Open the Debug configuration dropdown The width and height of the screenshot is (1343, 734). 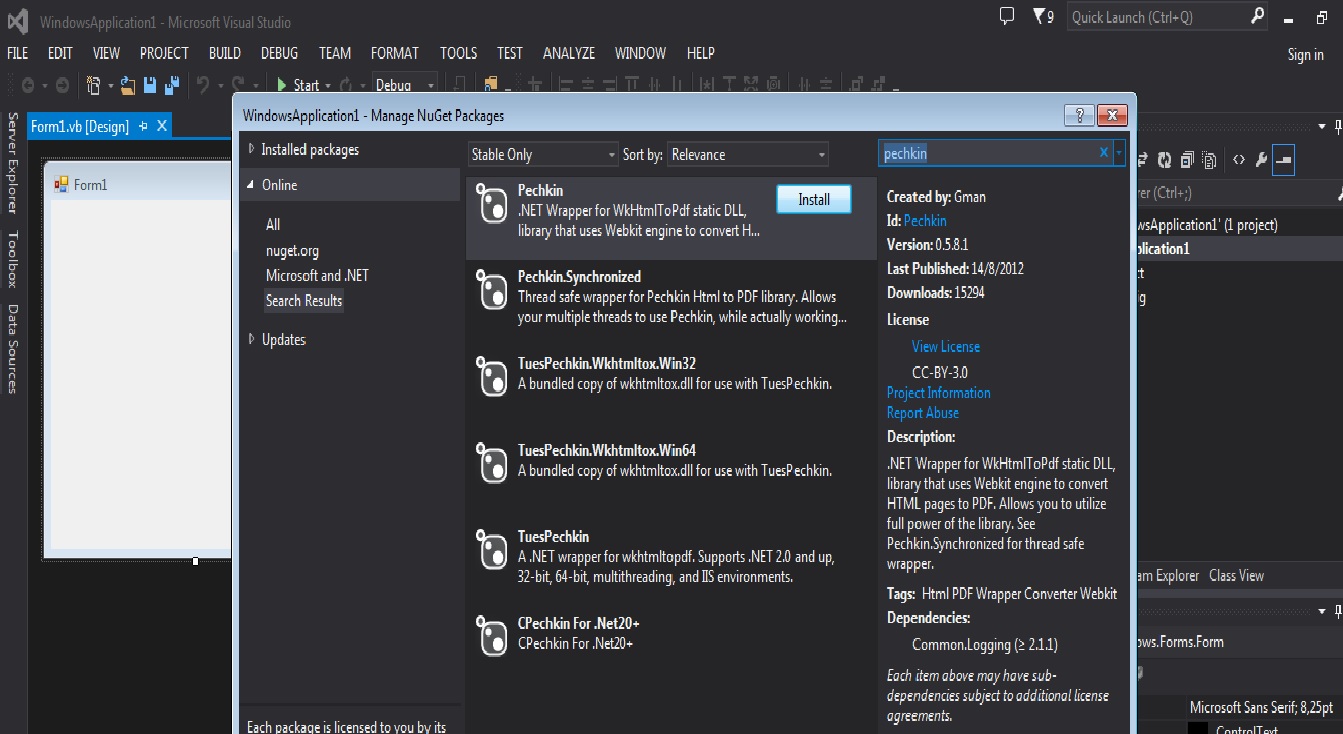[405, 85]
